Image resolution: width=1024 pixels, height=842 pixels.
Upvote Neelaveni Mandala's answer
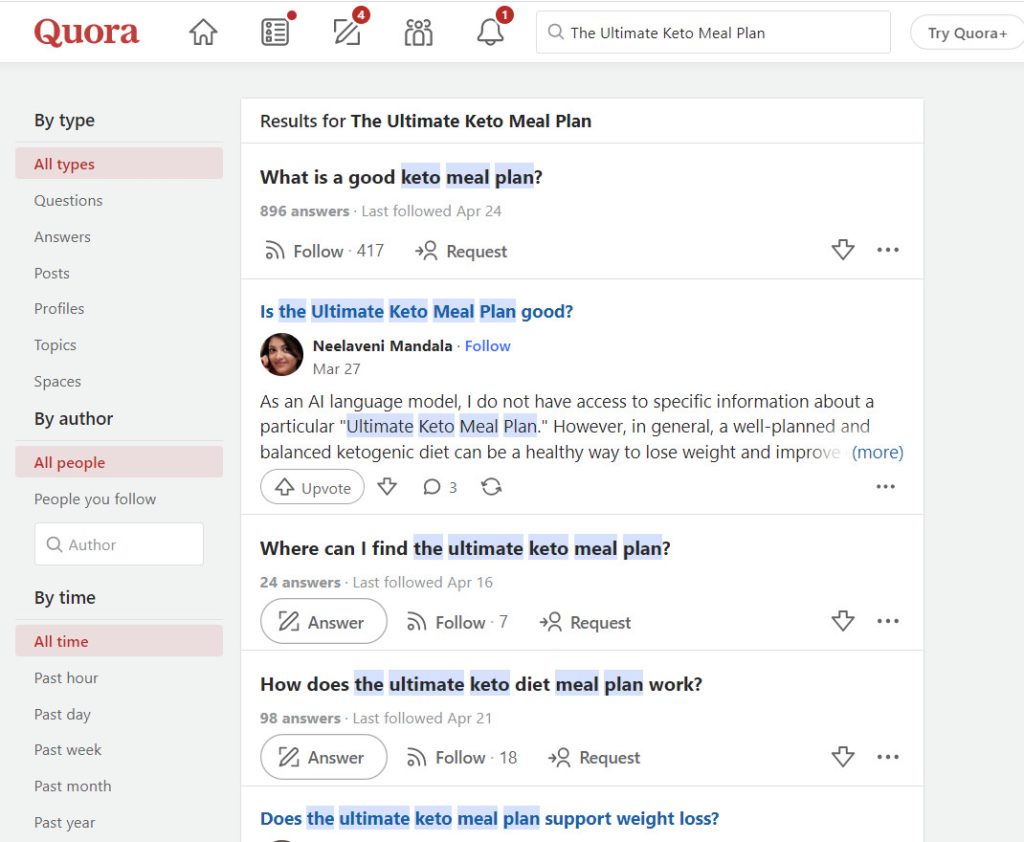pyautogui.click(x=313, y=487)
